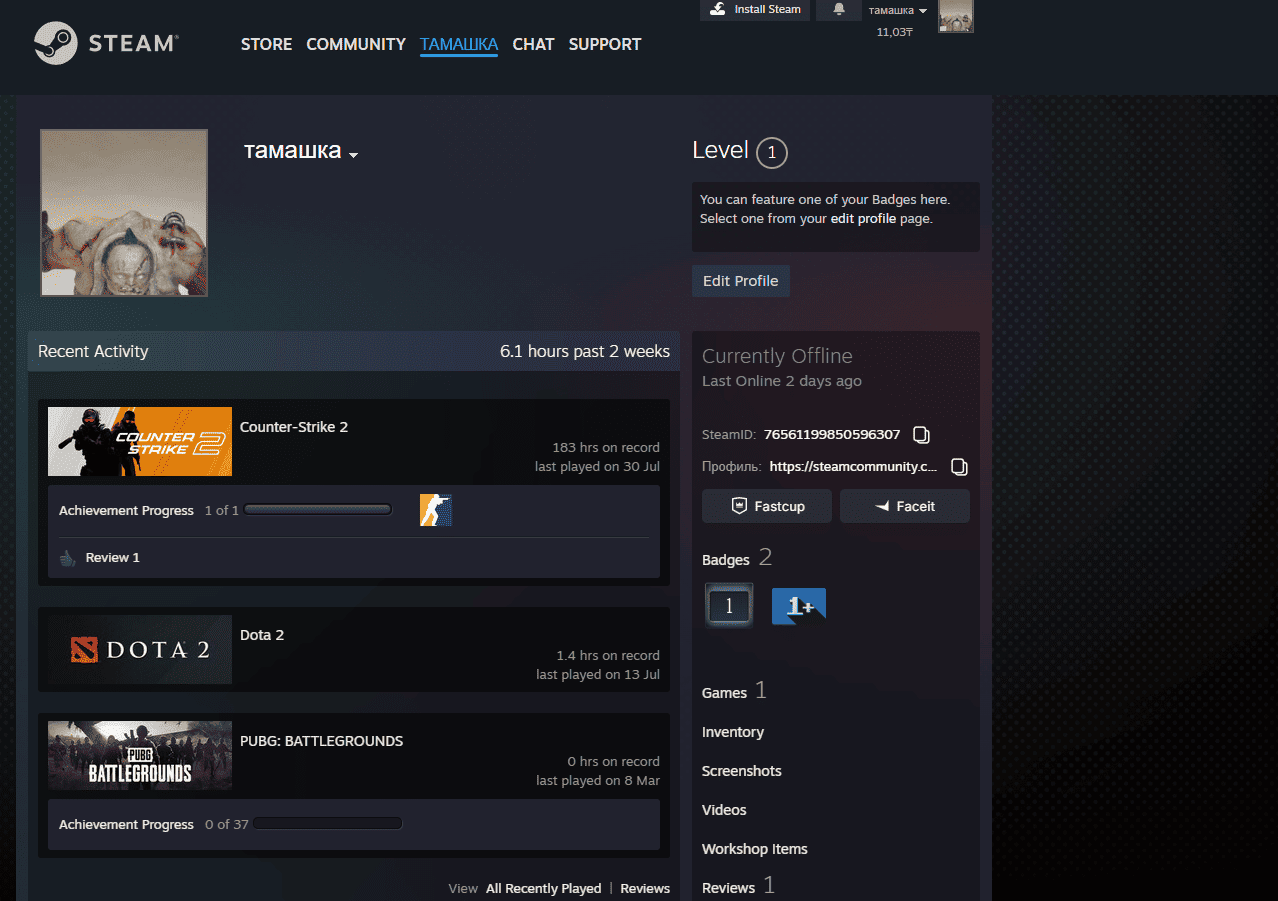Follow the edit profile page link
Screen dimensions: 1278x901
point(863,218)
